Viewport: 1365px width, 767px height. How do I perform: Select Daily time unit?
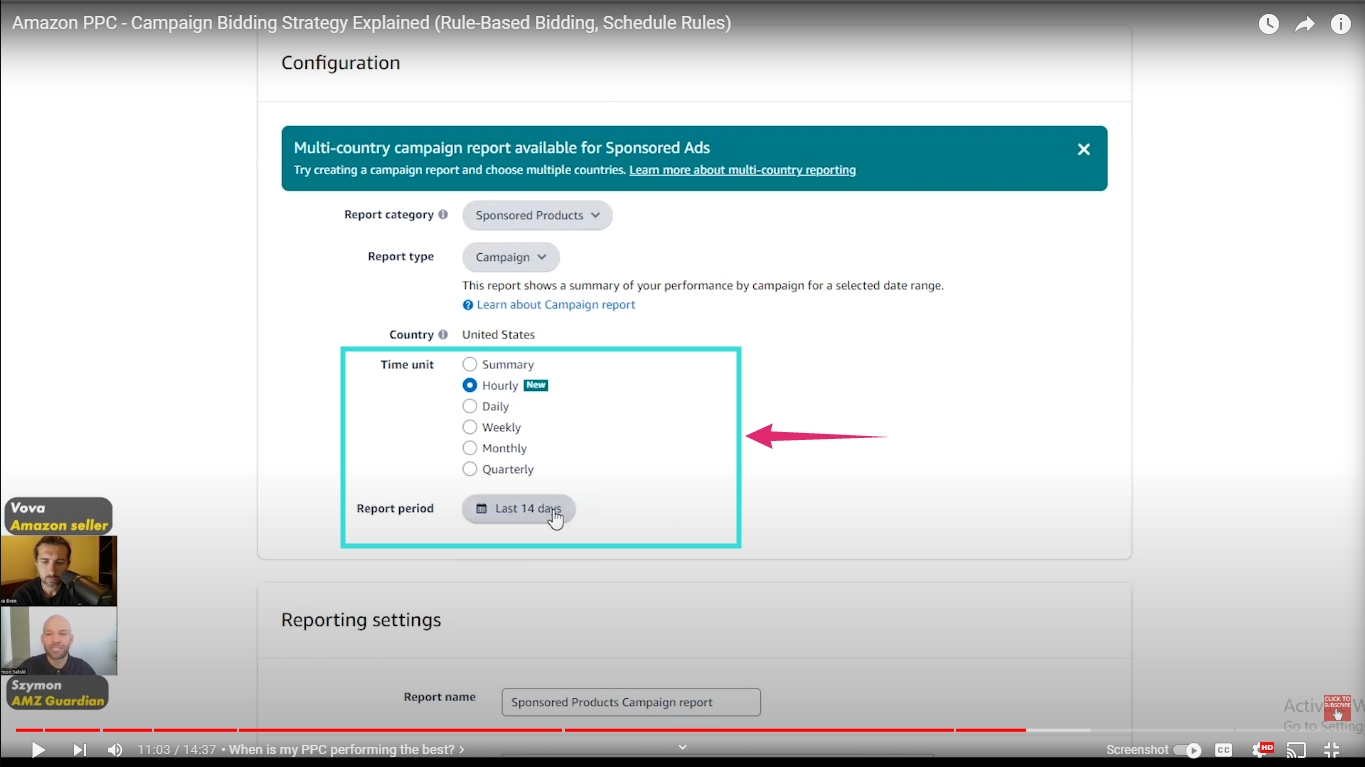(470, 406)
